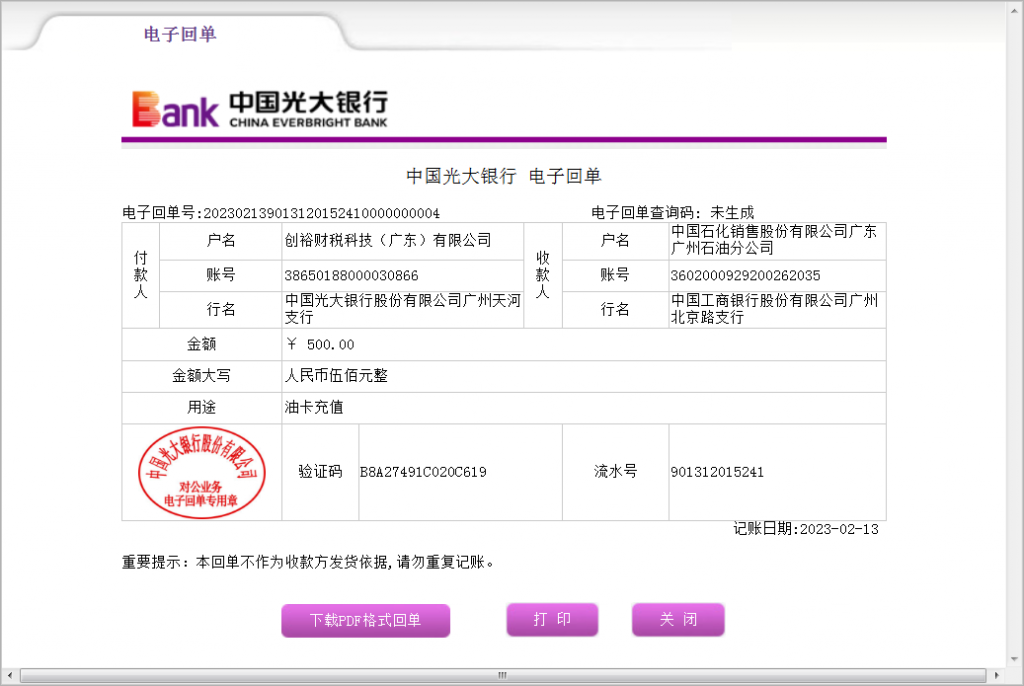The image size is (1024, 686).
Task: Click the 关闭 close button
Action: point(677,620)
